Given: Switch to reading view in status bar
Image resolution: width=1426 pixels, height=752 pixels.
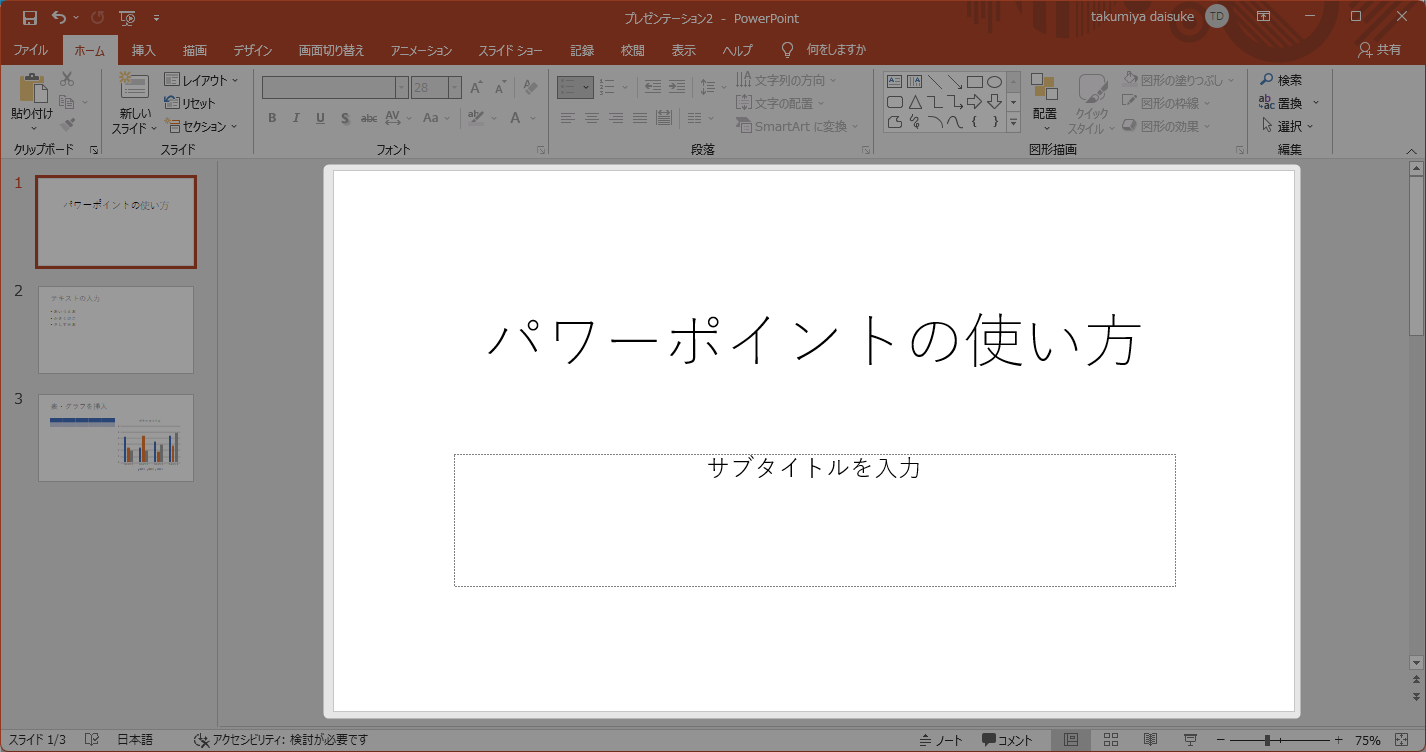Looking at the screenshot, I should pyautogui.click(x=1151, y=740).
